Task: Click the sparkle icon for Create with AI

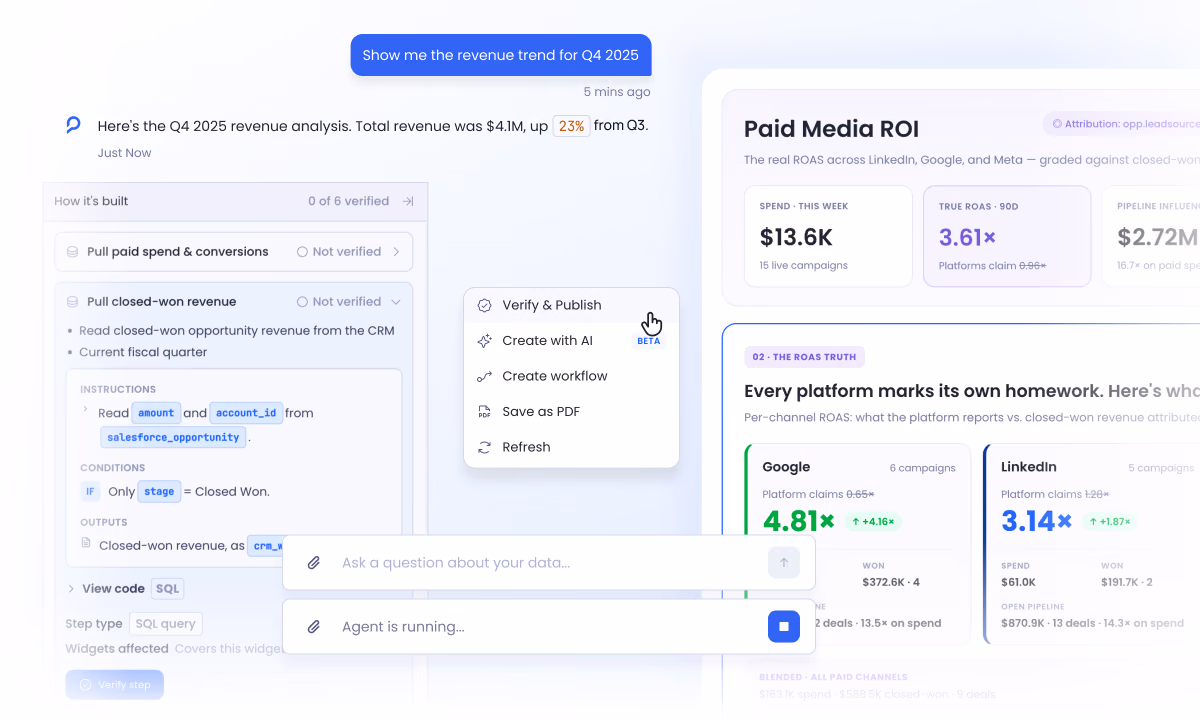Action: tap(485, 341)
